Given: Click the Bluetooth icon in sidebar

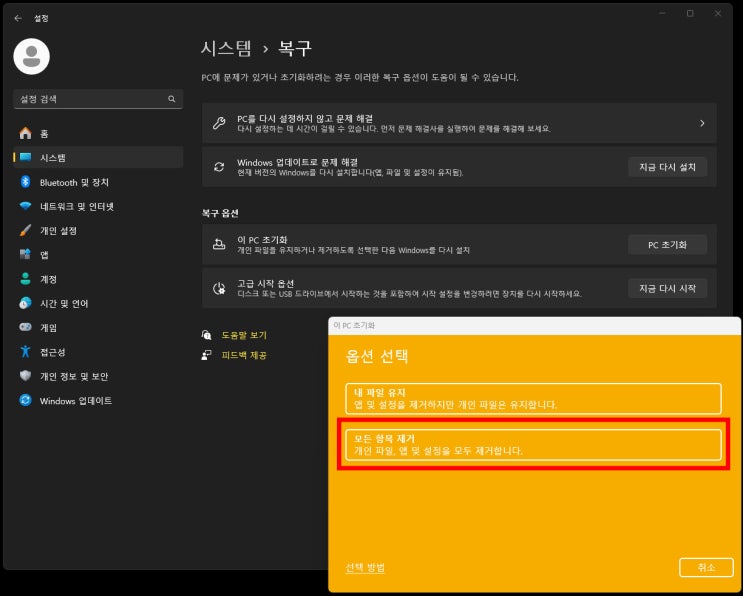Looking at the screenshot, I should (x=26, y=182).
